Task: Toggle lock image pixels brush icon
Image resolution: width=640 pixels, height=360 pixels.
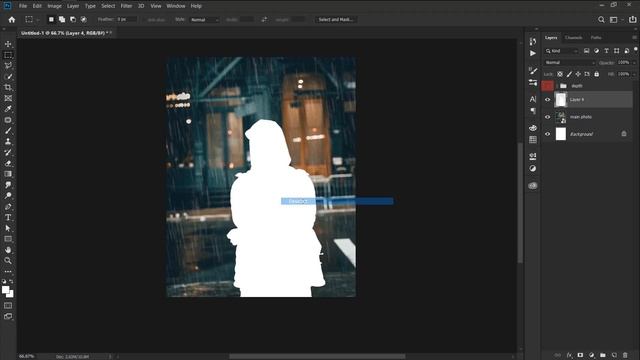Action: pos(569,74)
